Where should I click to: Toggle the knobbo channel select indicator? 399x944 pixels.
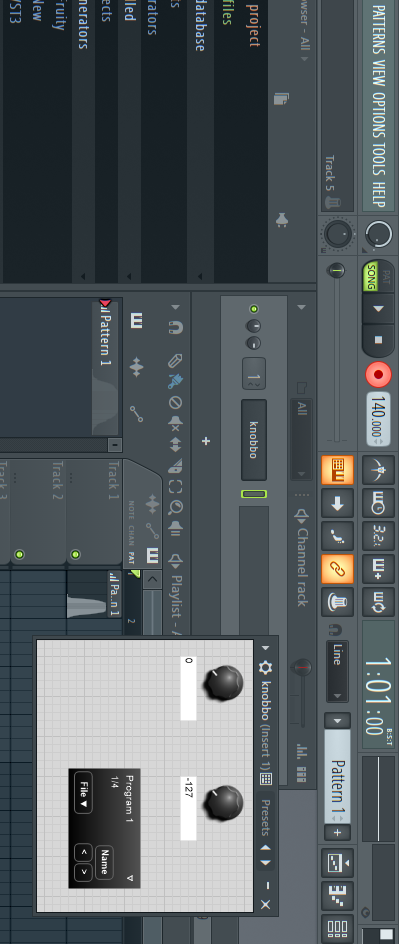[254, 494]
